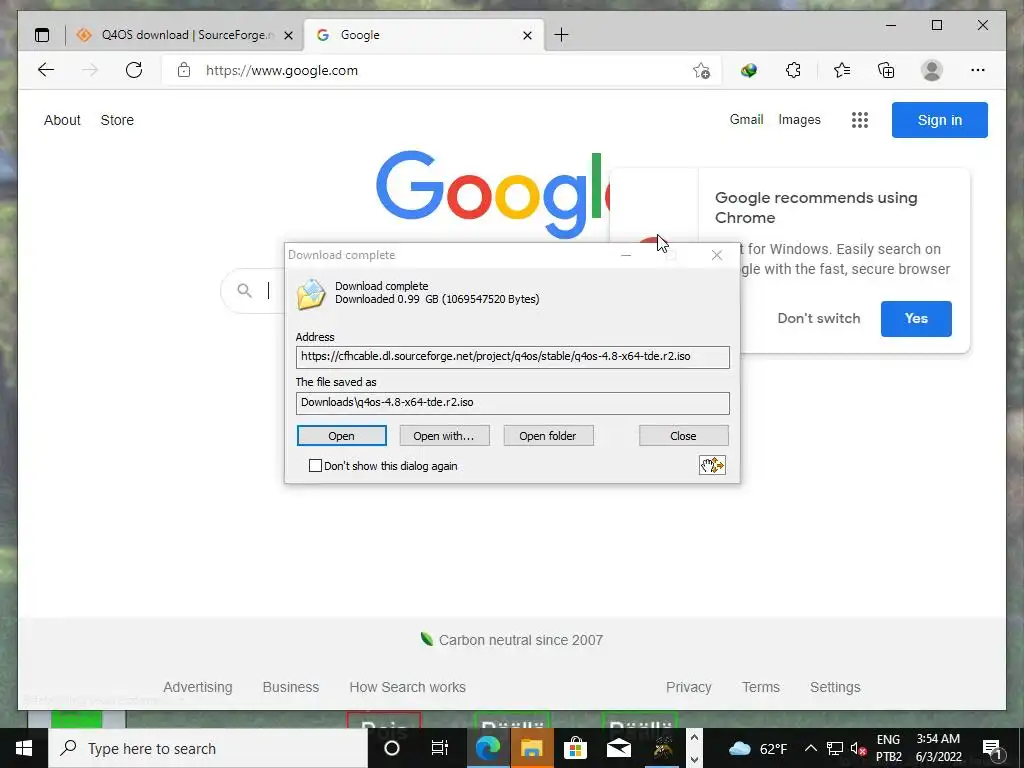Click the Sign in button
Screen dimensions: 1024x768
click(x=940, y=120)
